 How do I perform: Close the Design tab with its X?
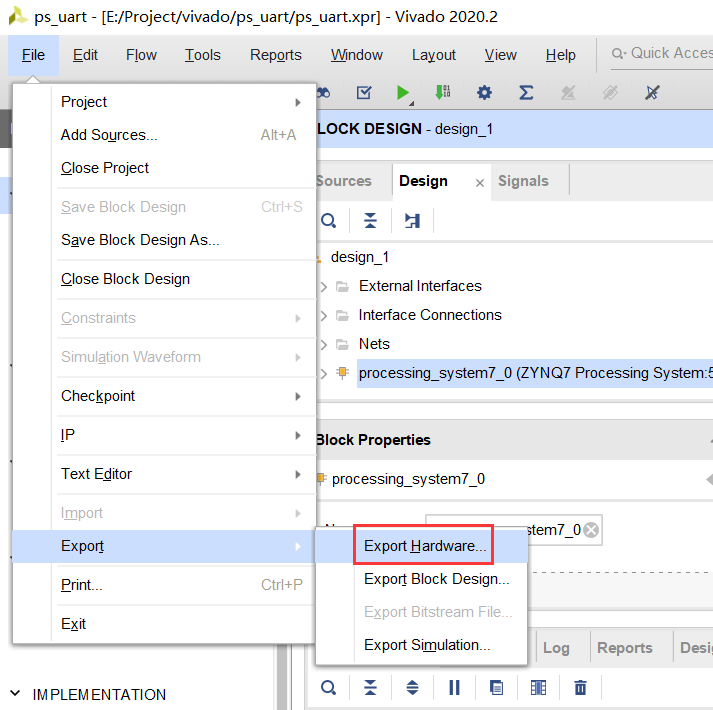click(479, 183)
